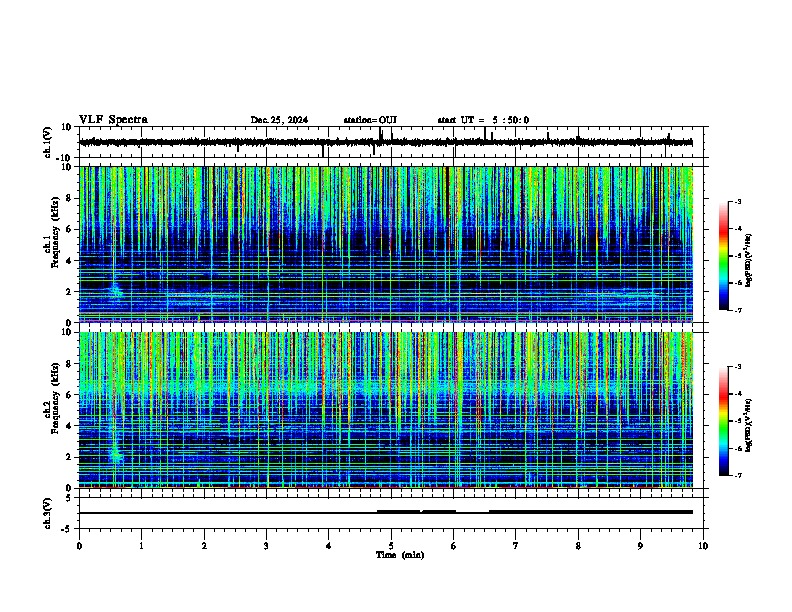Viewport: 792px width, 612px height.
Task: Click time axis tick label "1"
Action: [141, 546]
